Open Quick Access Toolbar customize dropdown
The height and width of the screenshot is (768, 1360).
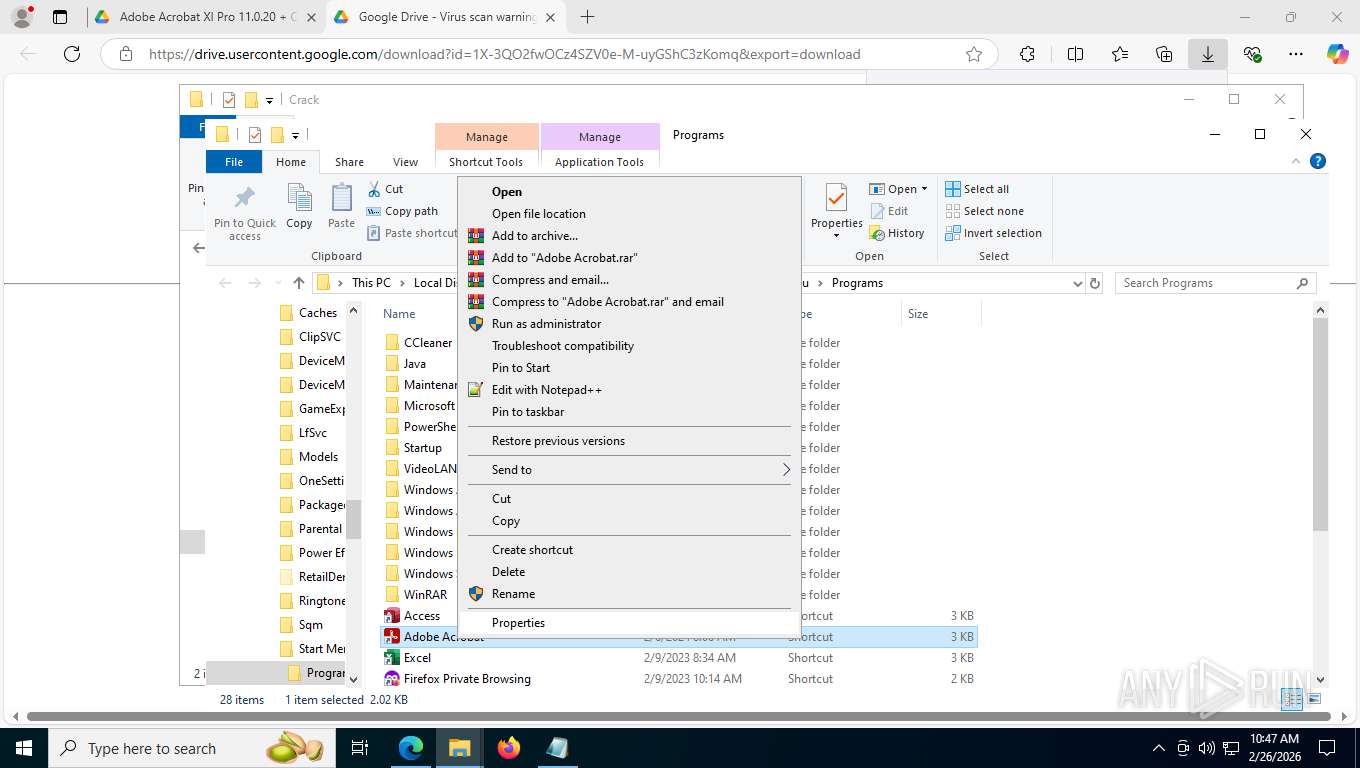295,135
